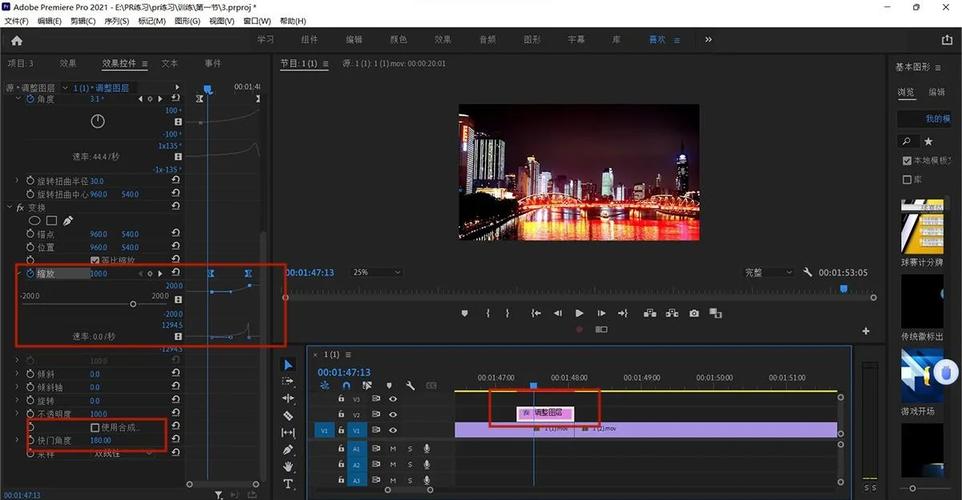Click the pen mask tool under 变换

tap(67, 221)
